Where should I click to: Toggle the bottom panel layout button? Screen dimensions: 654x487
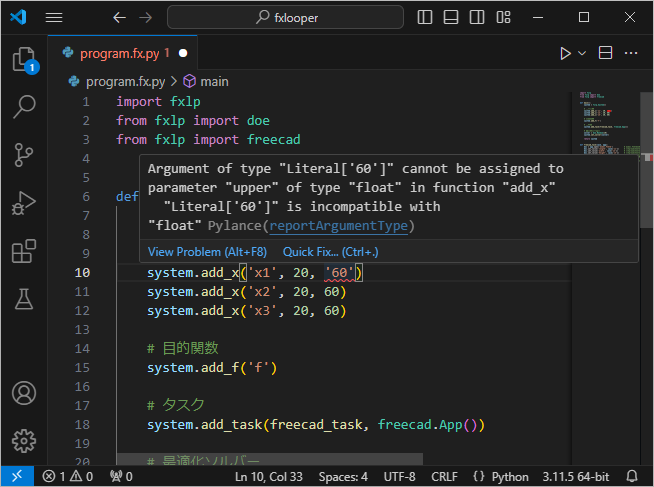click(451, 17)
